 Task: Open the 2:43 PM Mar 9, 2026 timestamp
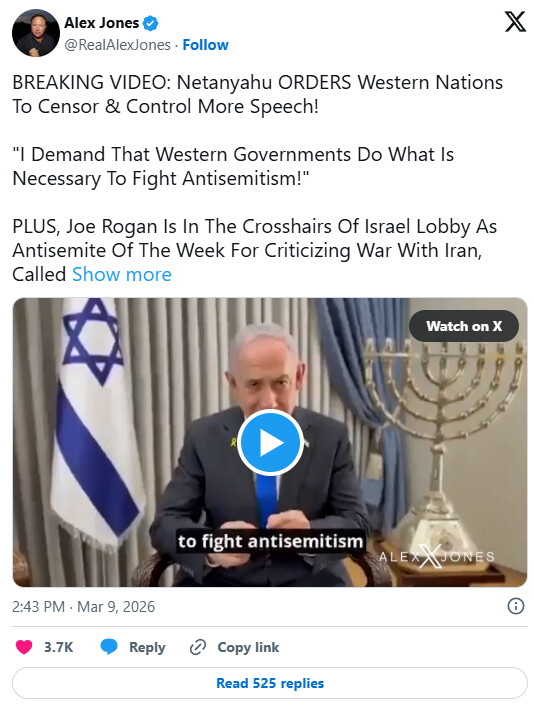pos(83,606)
